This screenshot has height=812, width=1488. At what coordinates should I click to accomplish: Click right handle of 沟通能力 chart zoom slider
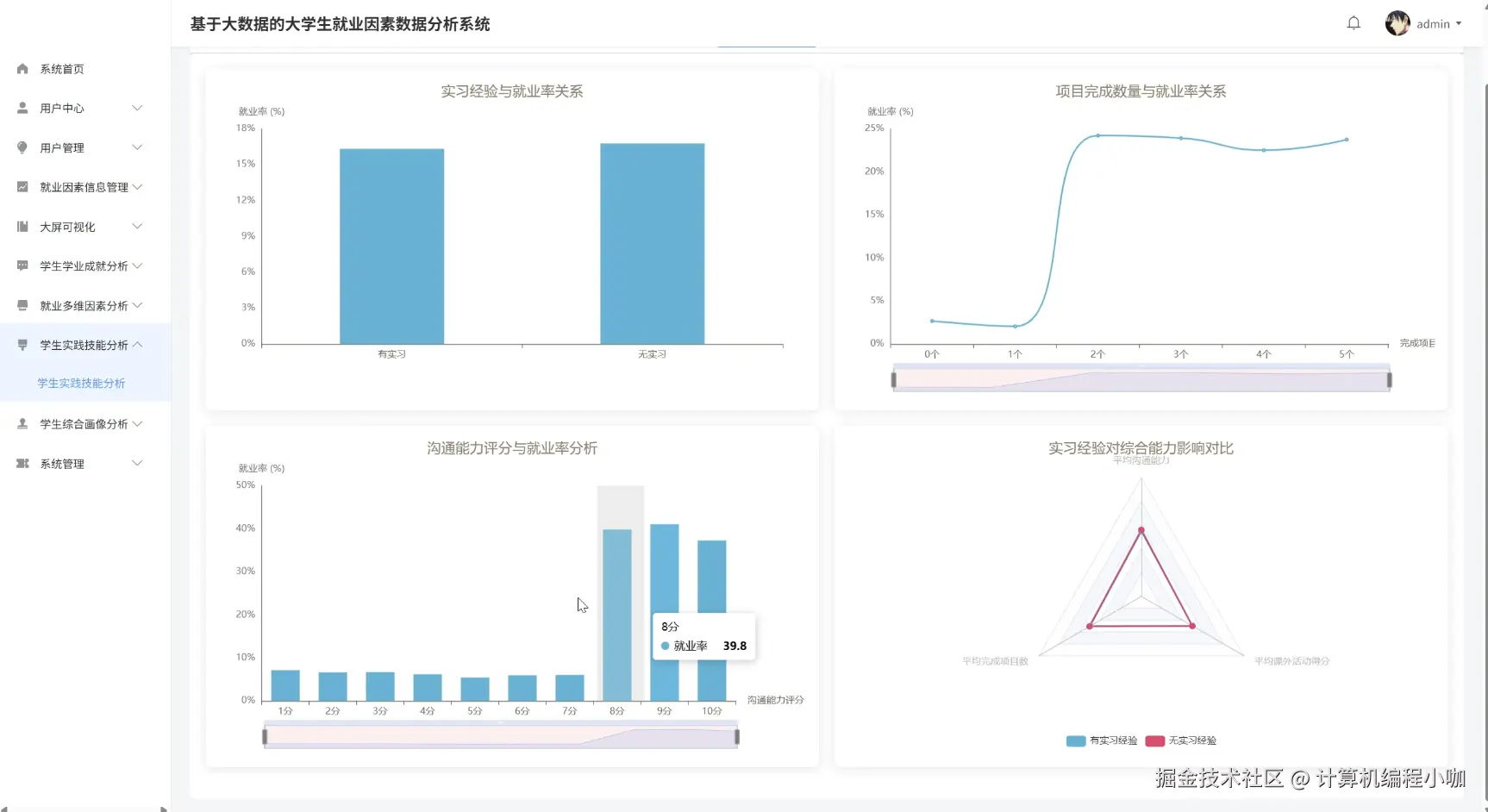737,736
